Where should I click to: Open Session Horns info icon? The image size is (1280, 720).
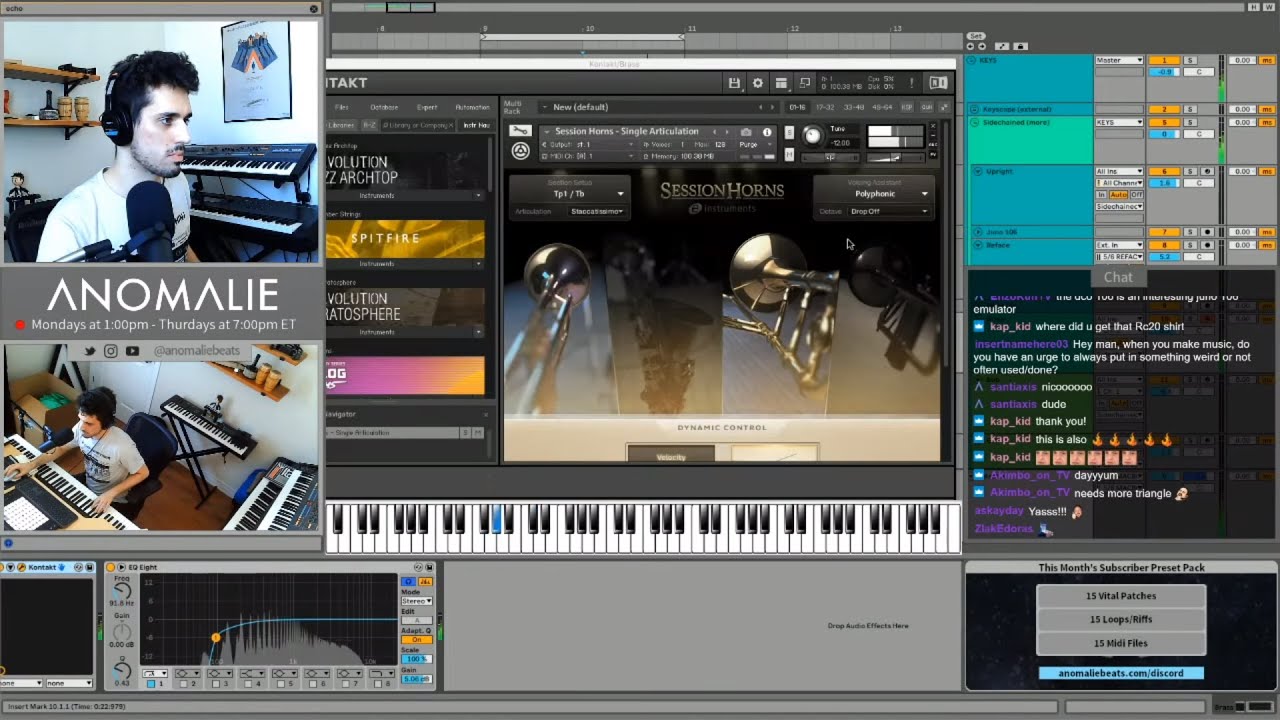tap(767, 131)
